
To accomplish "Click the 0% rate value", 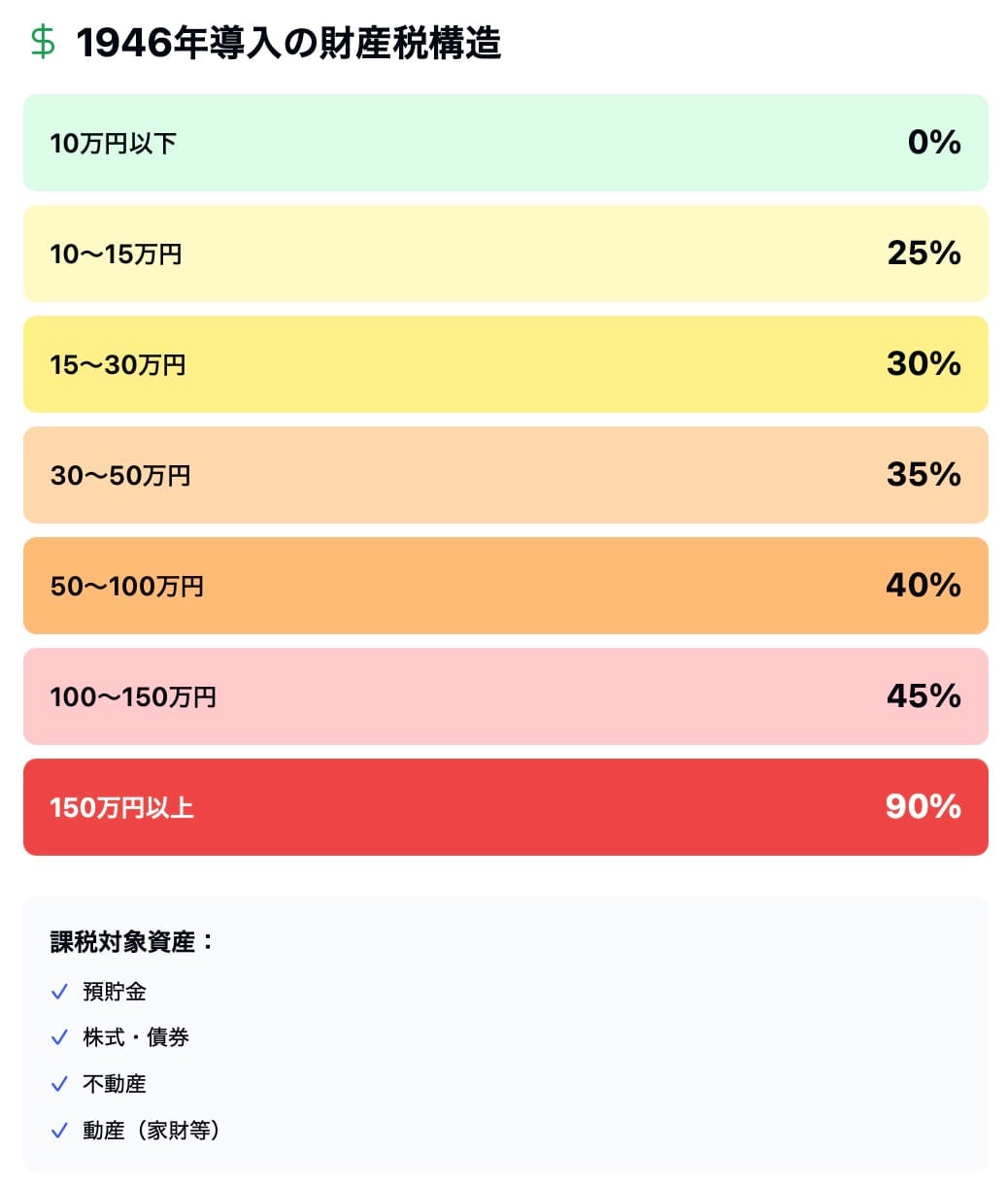I will click(934, 143).
